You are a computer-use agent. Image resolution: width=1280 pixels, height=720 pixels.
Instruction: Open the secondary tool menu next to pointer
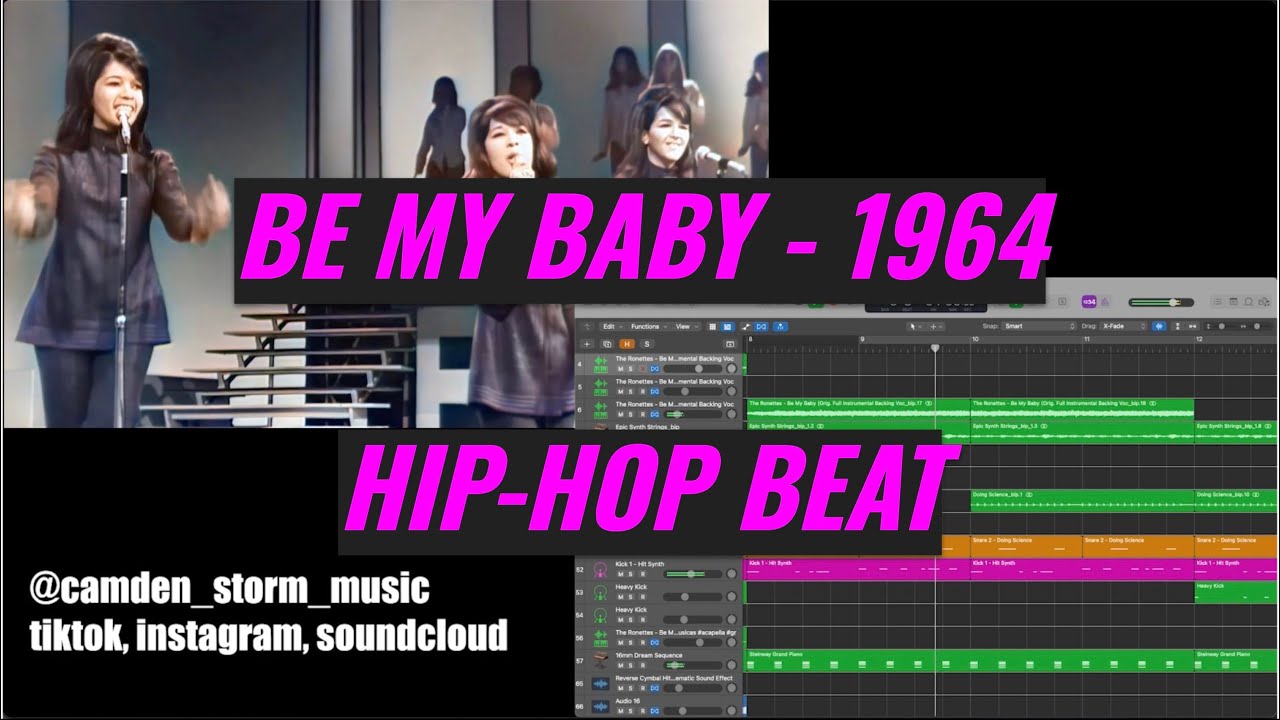935,326
